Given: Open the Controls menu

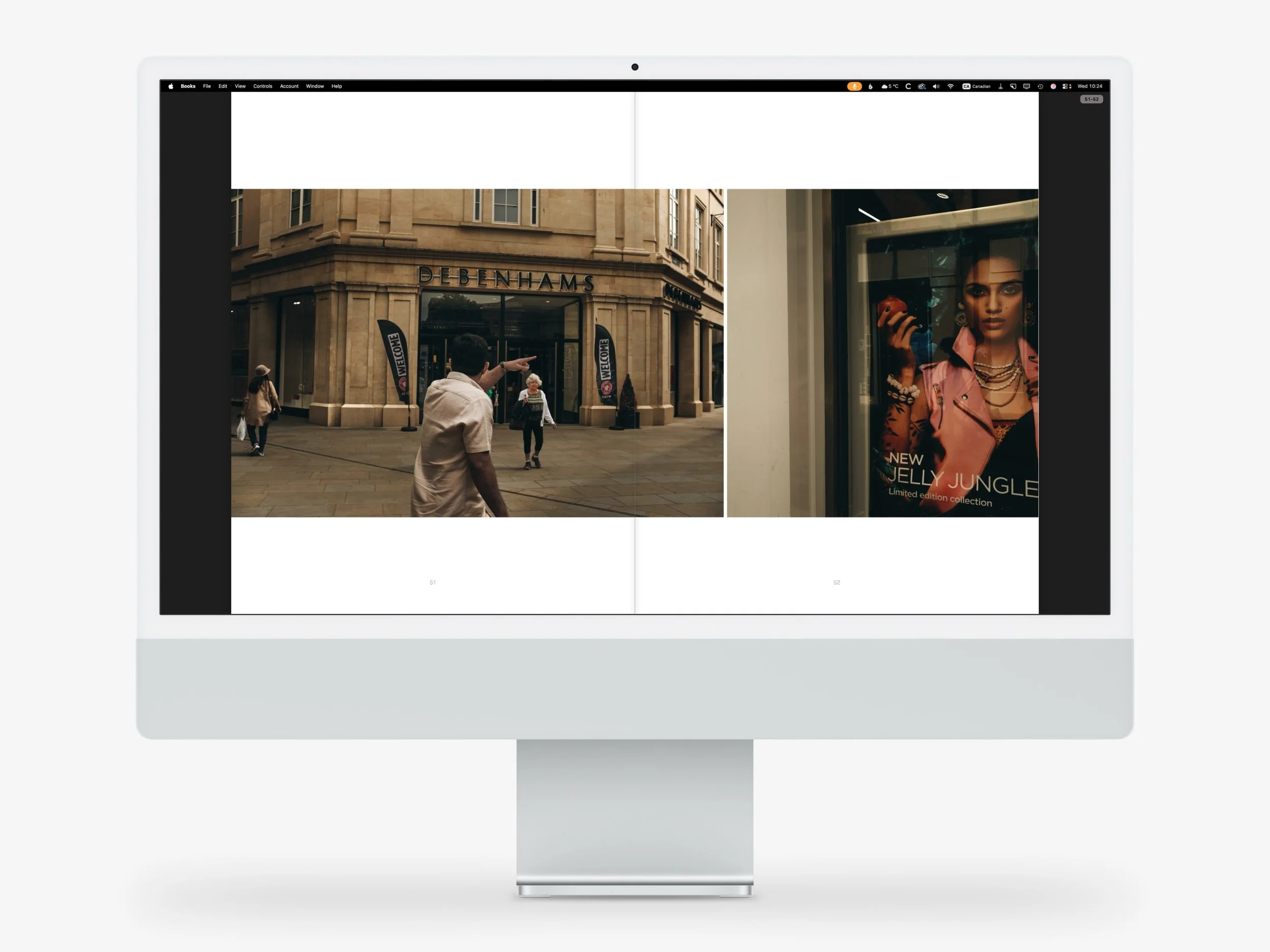Looking at the screenshot, I should (x=263, y=86).
